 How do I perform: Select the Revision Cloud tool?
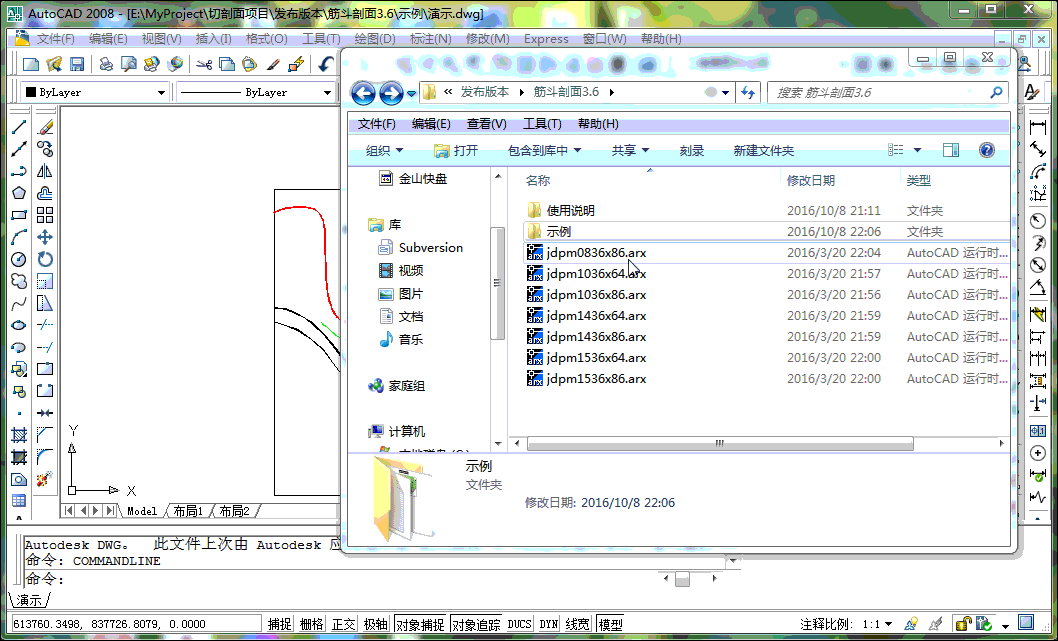tap(19, 281)
